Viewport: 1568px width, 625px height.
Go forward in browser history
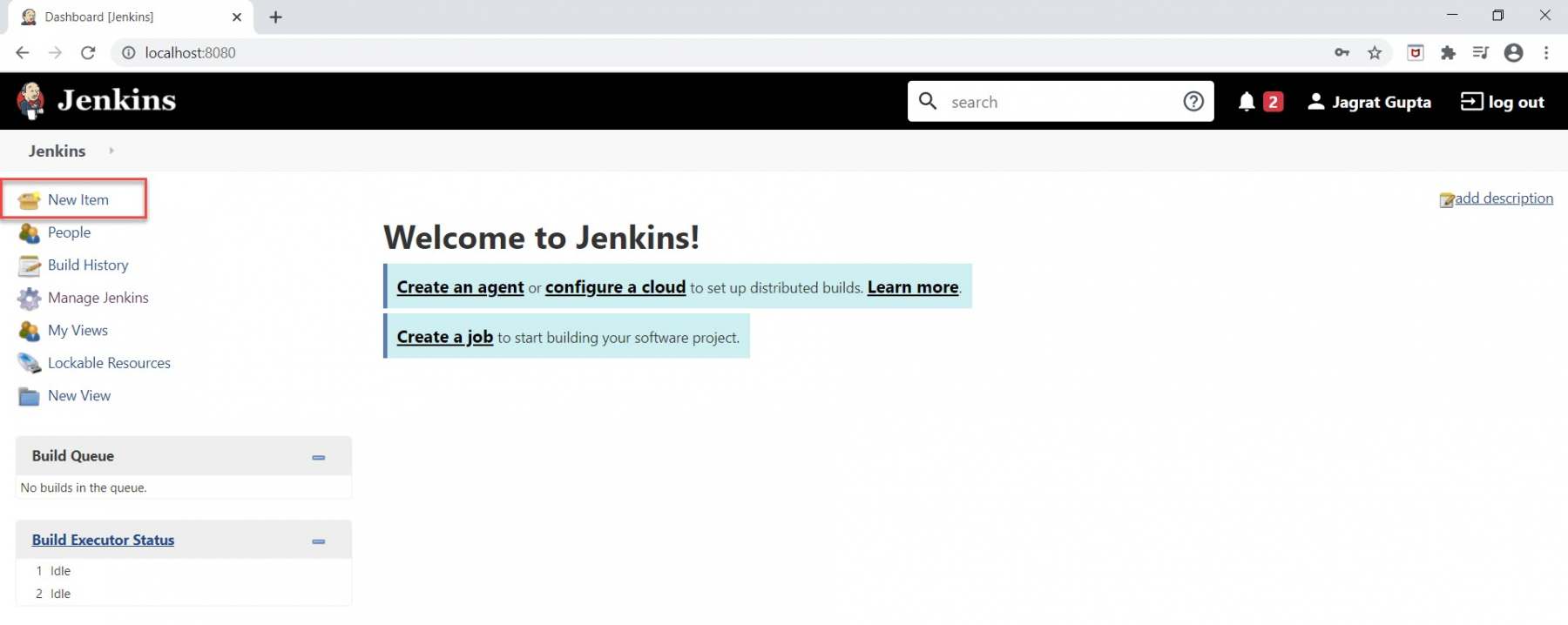[x=55, y=53]
